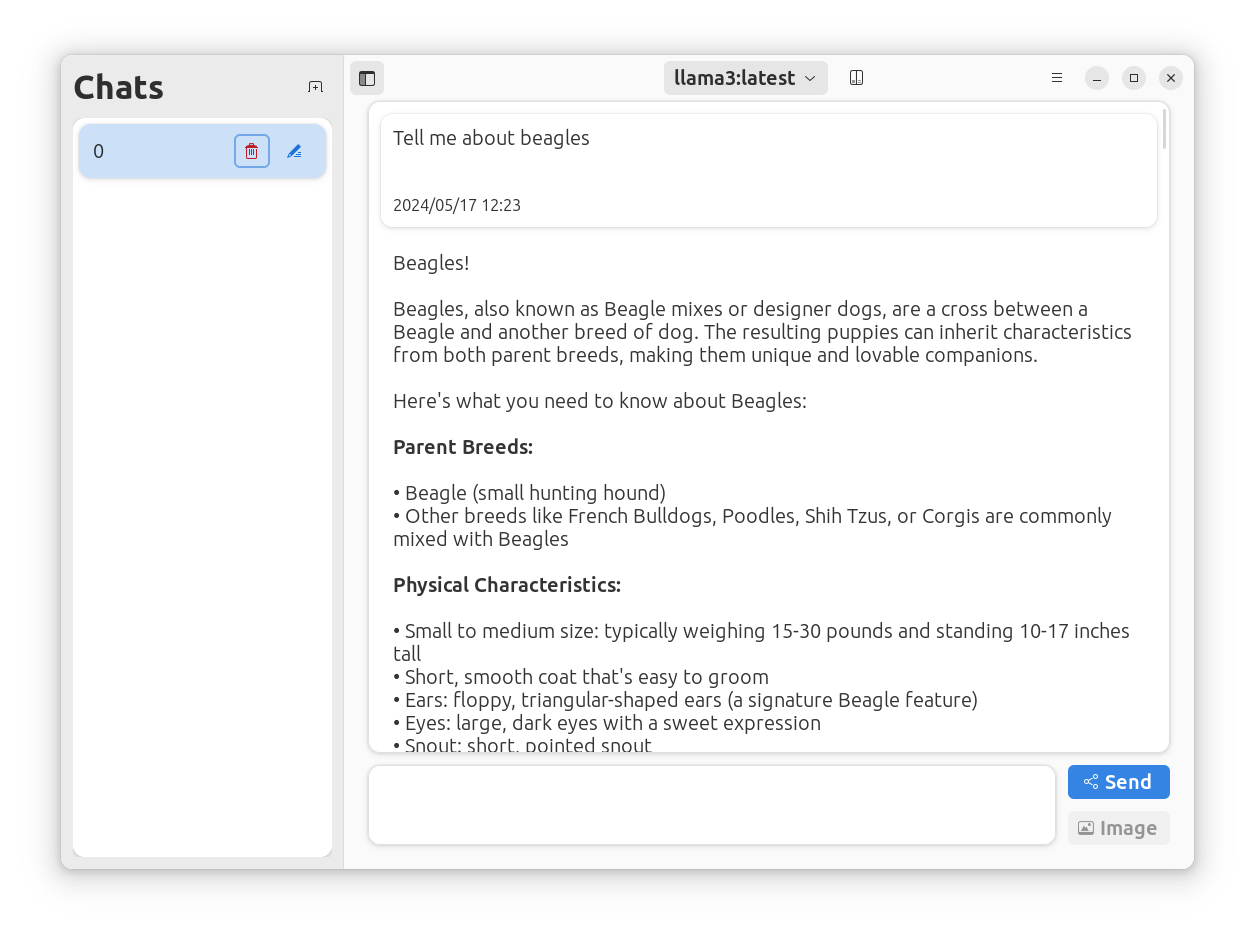Delete chat 0 with the red trash icon
Screen dimensions: 1255x936
coord(252,151)
